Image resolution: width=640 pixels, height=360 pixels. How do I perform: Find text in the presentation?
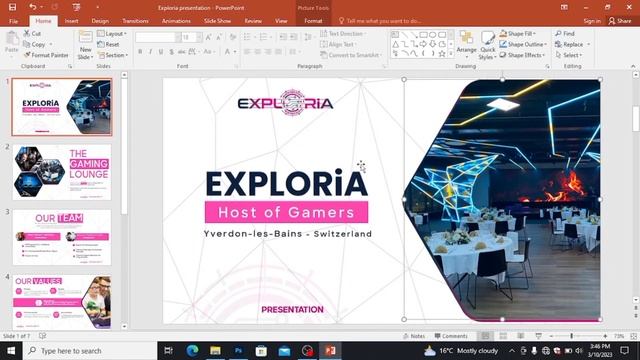[x=565, y=33]
